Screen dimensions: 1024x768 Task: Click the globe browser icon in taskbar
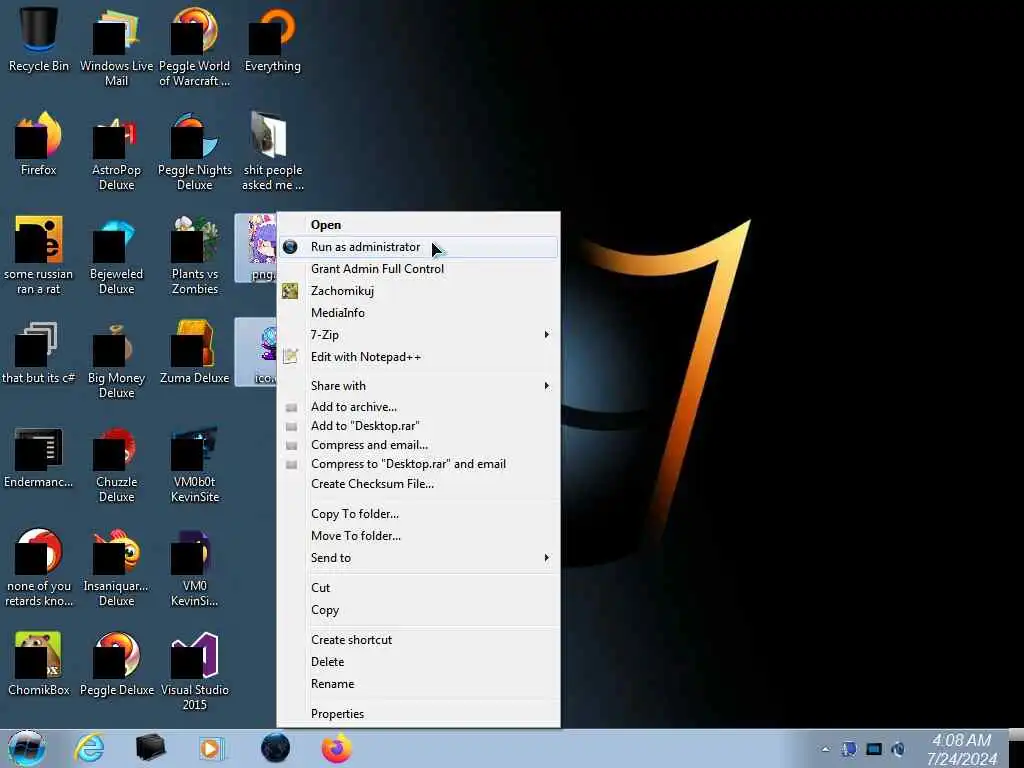tap(276, 748)
